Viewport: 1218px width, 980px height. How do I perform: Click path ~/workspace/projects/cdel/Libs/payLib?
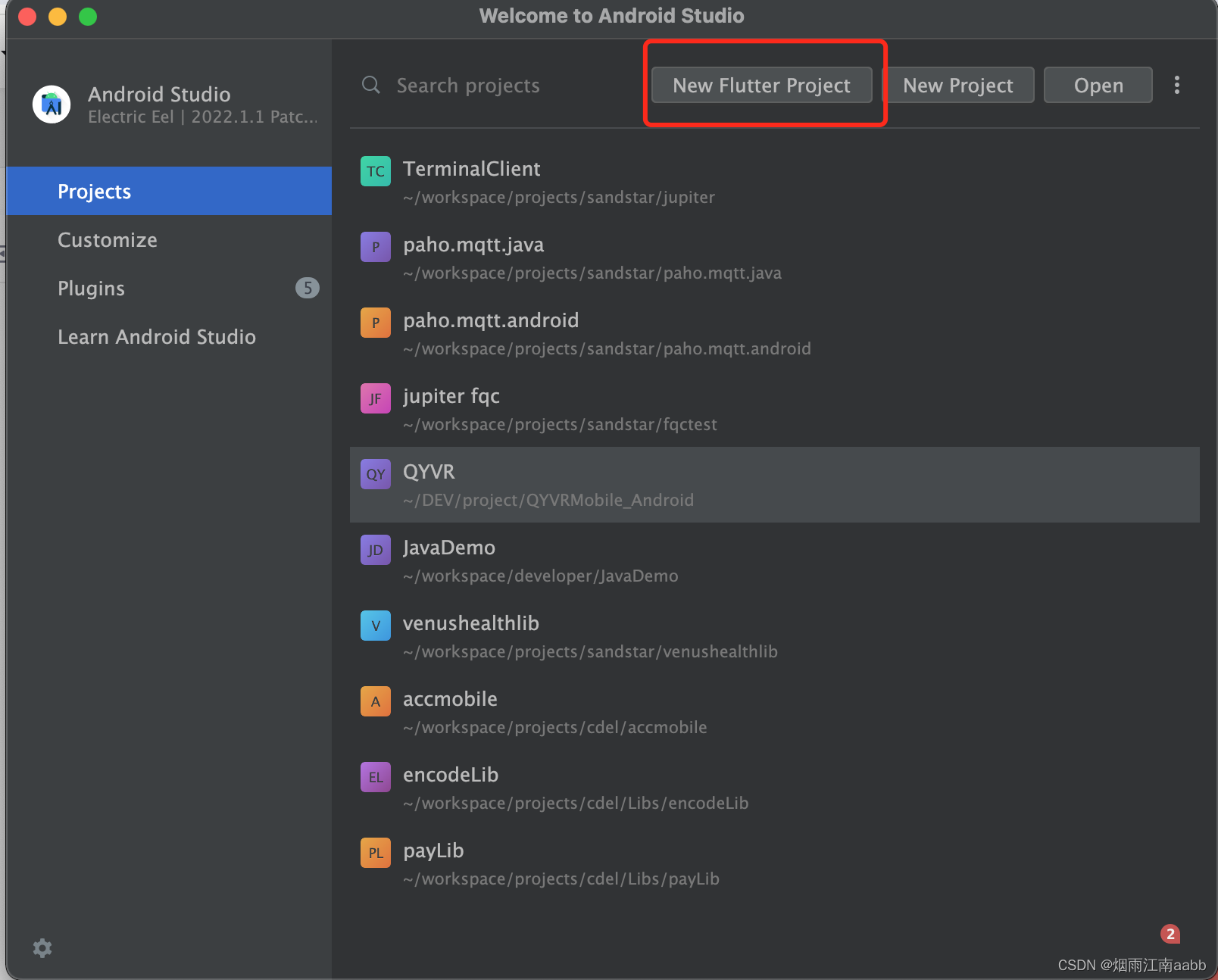point(561,879)
